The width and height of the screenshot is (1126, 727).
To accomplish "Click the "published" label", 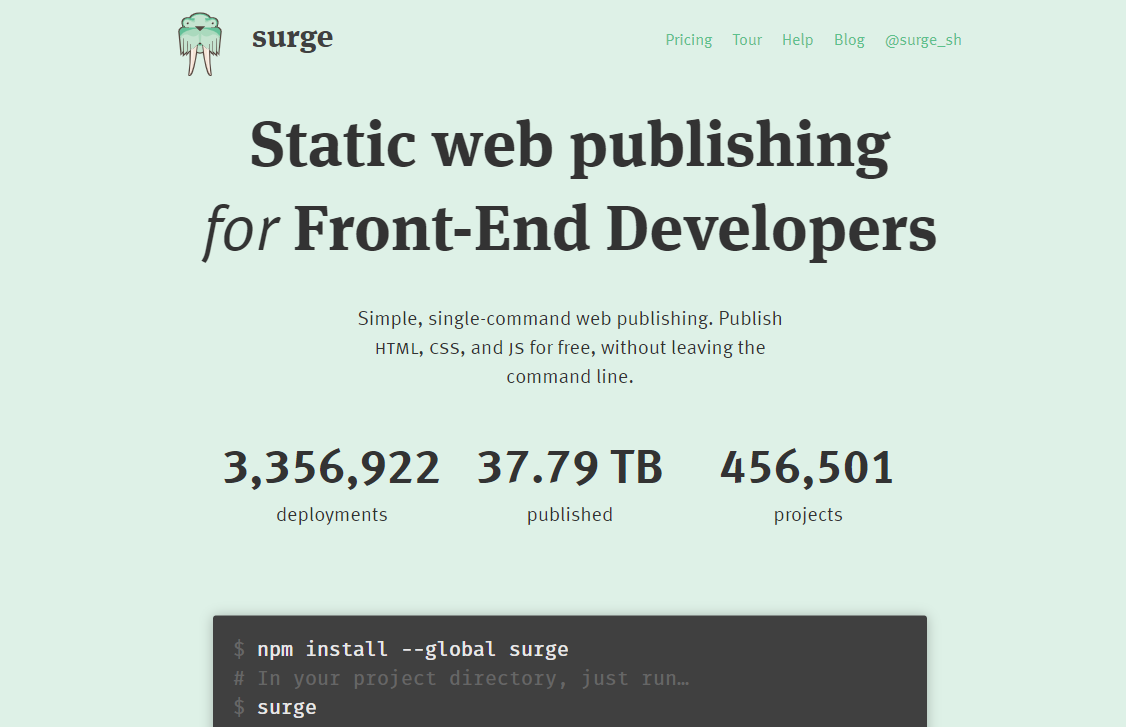I will pyautogui.click(x=570, y=515).
